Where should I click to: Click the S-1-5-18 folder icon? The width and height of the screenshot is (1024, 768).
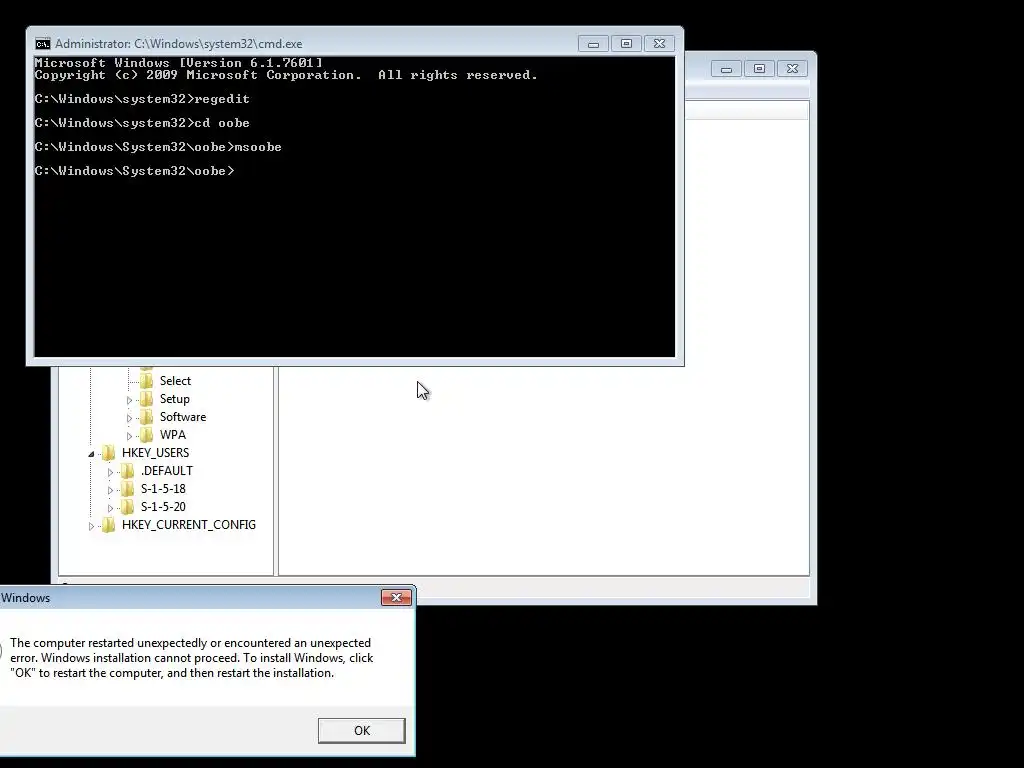[128, 488]
